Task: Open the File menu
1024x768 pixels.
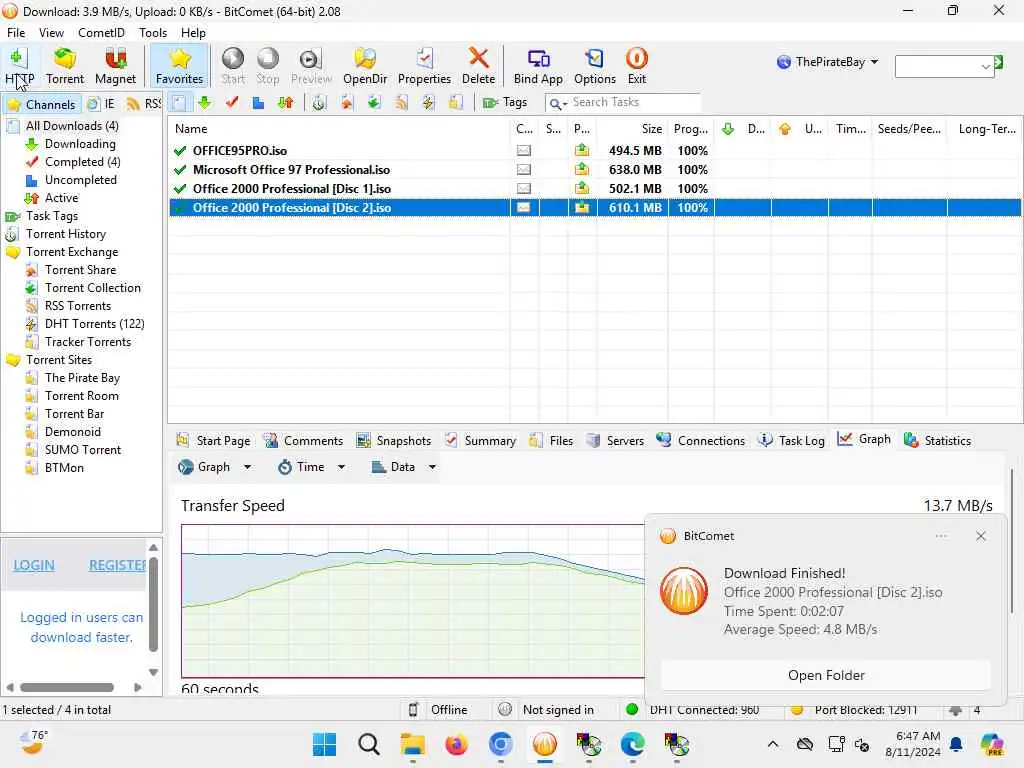Action: pyautogui.click(x=16, y=33)
